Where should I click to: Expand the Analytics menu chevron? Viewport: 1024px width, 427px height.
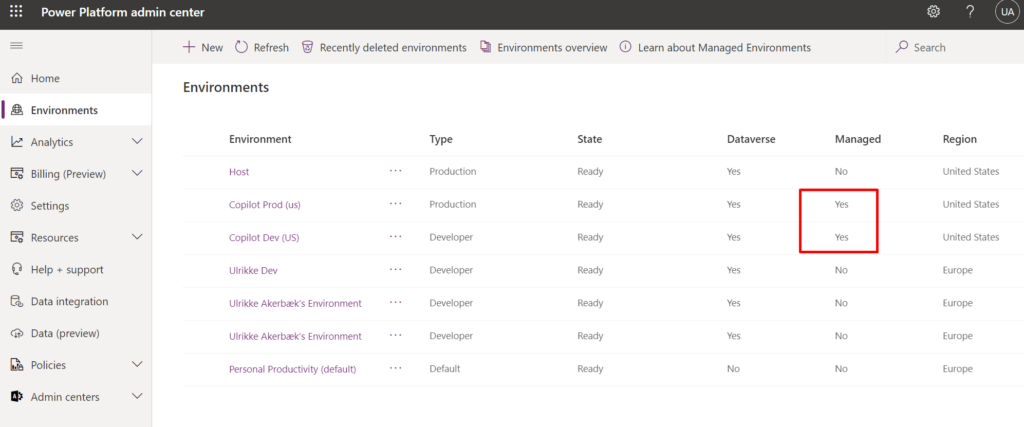(137, 142)
